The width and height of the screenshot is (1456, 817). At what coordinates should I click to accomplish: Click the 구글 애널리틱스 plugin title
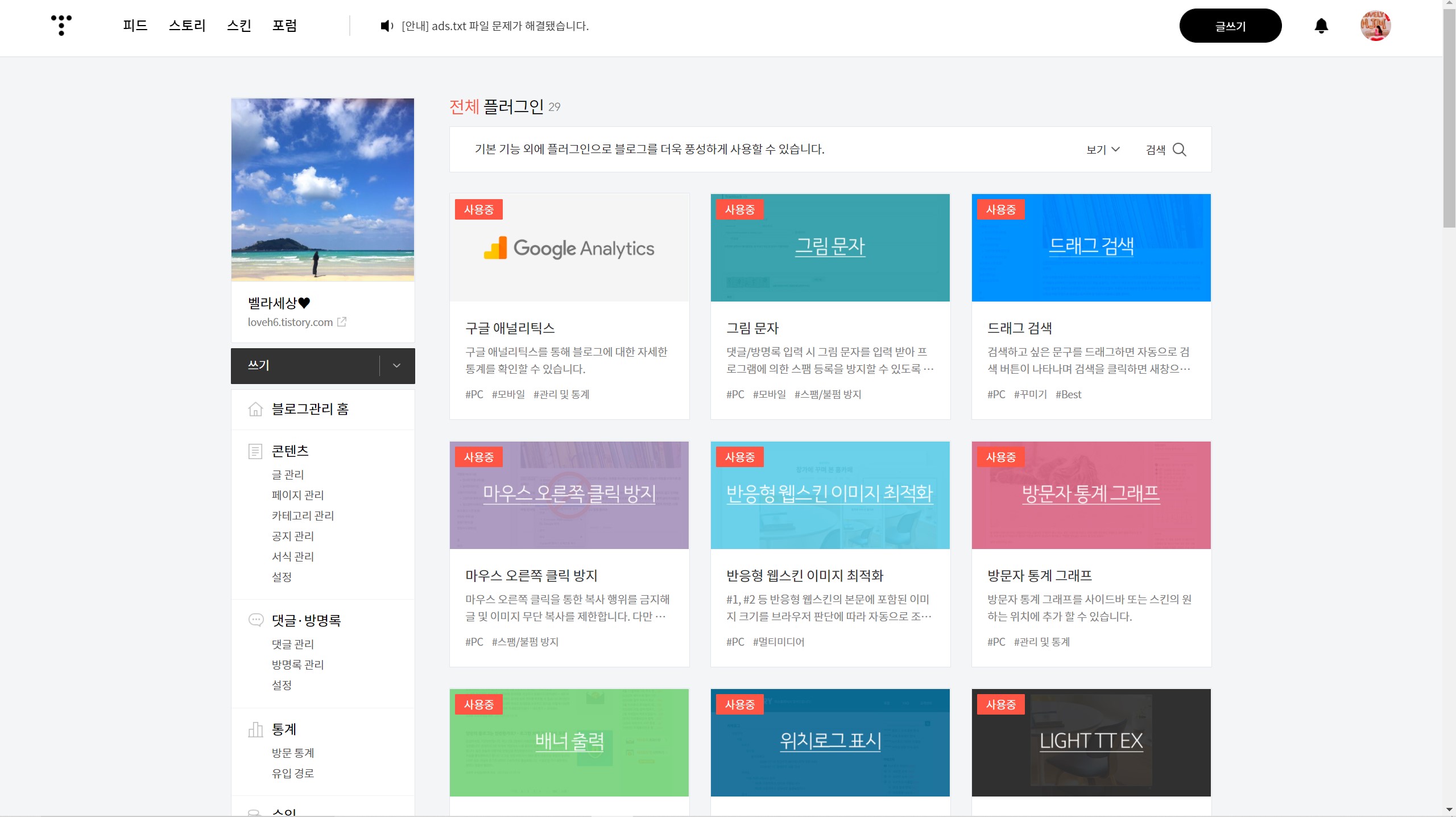(510, 328)
